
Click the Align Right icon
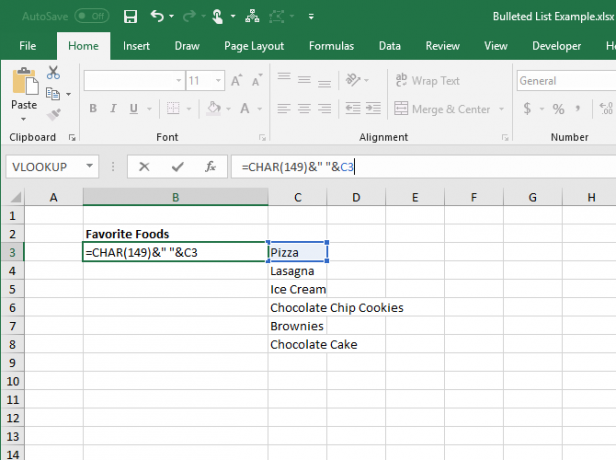point(324,108)
